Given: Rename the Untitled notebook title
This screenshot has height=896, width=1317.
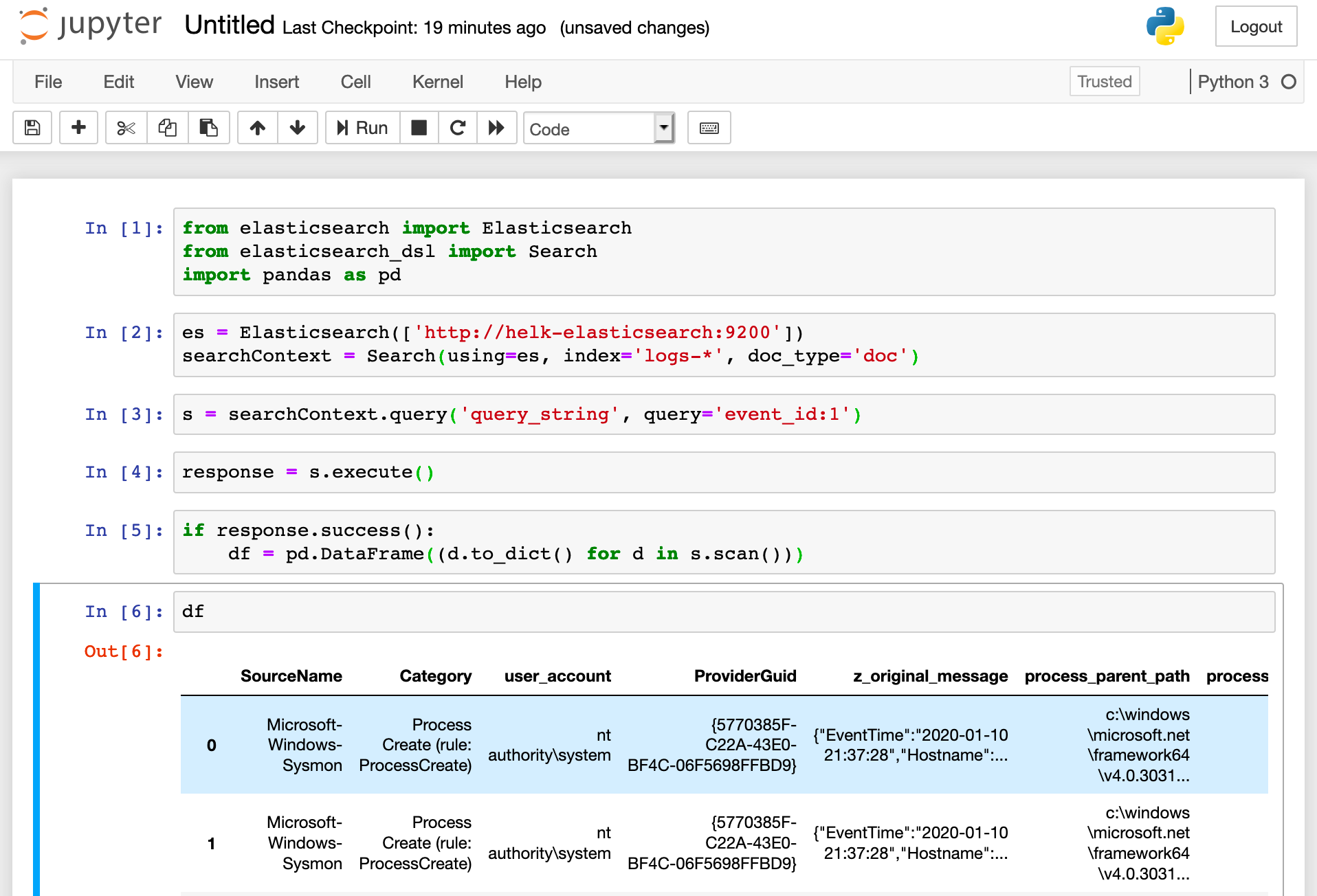Looking at the screenshot, I should coord(228,25).
